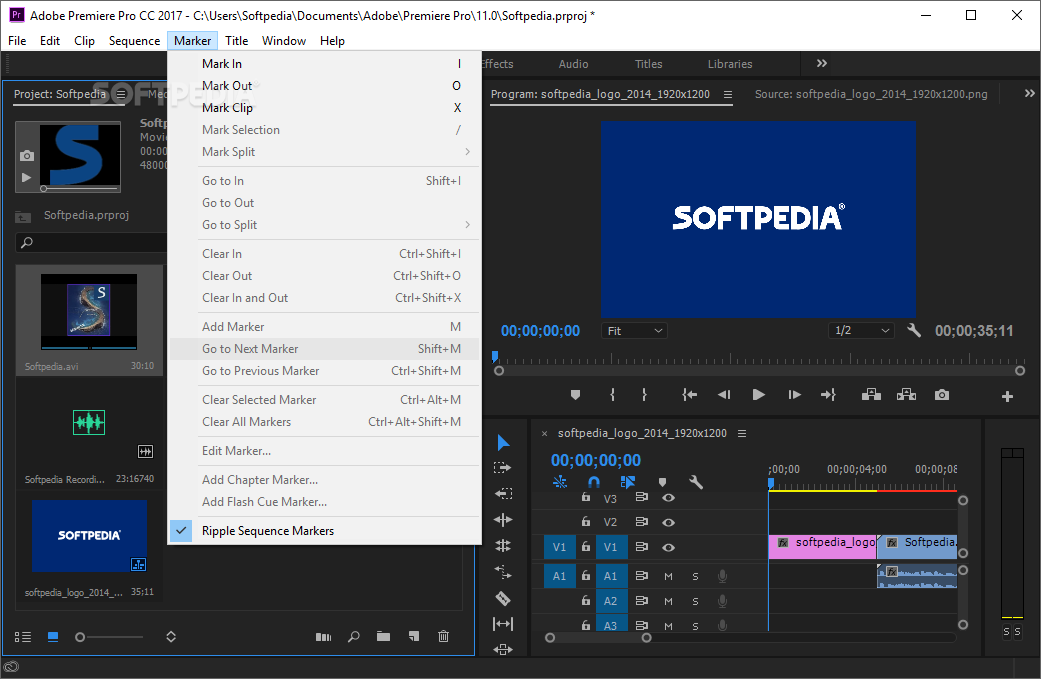
Task: Open the Fit zoom level dropdown
Action: coord(634,331)
